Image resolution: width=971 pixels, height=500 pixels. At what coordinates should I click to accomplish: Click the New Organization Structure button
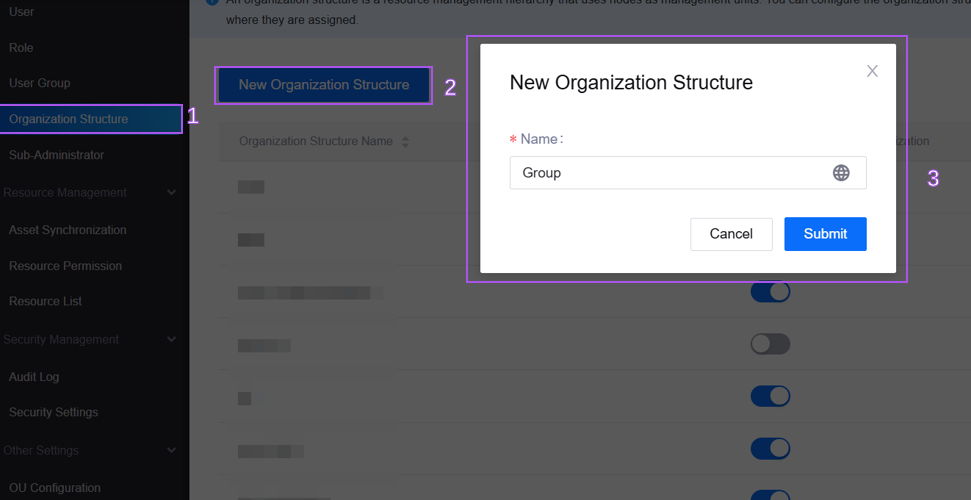point(323,85)
